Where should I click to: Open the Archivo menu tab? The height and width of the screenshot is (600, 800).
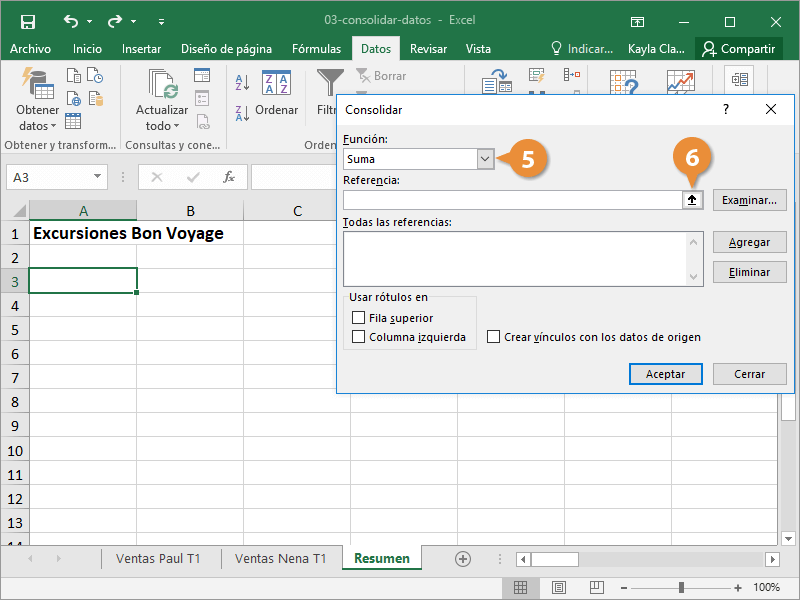pos(30,48)
